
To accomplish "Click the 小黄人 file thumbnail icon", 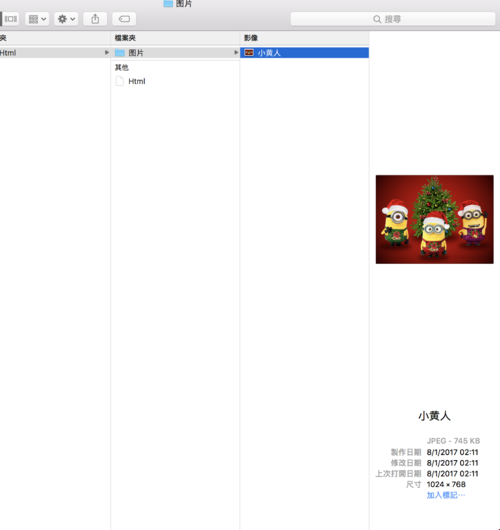I will click(x=249, y=52).
